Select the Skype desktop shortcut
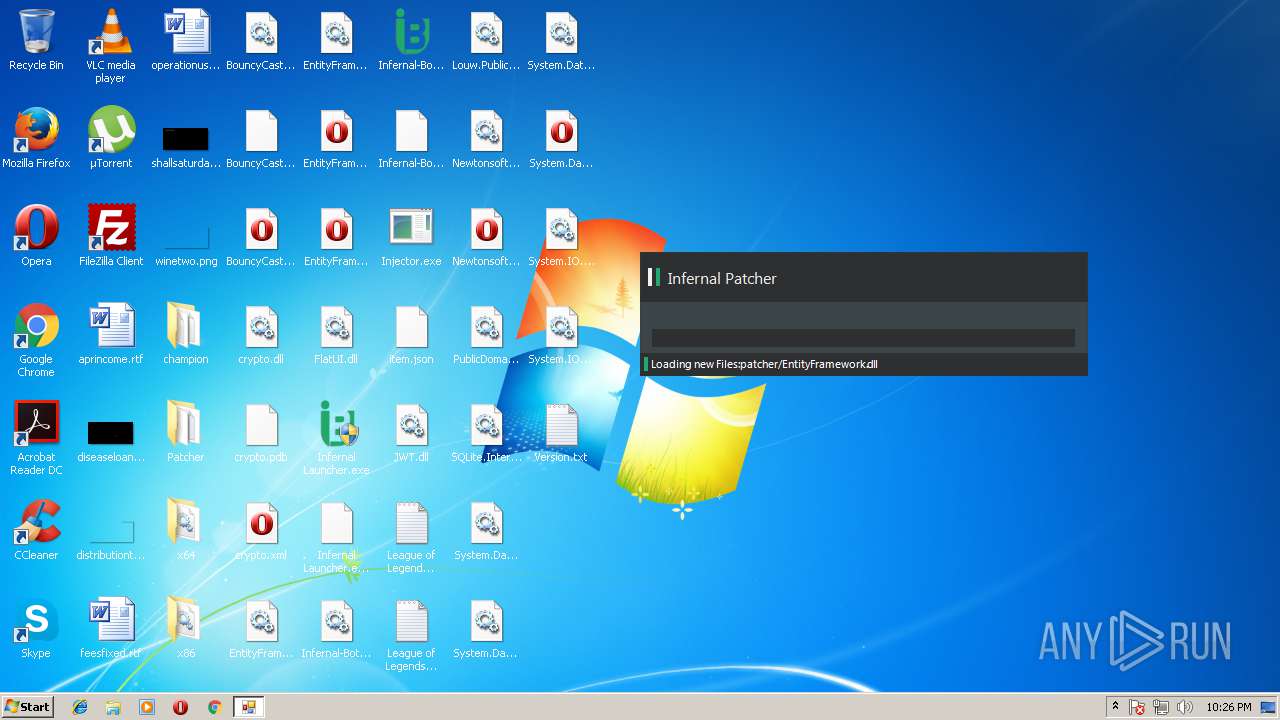Image resolution: width=1280 pixels, height=720 pixels. (x=36, y=628)
